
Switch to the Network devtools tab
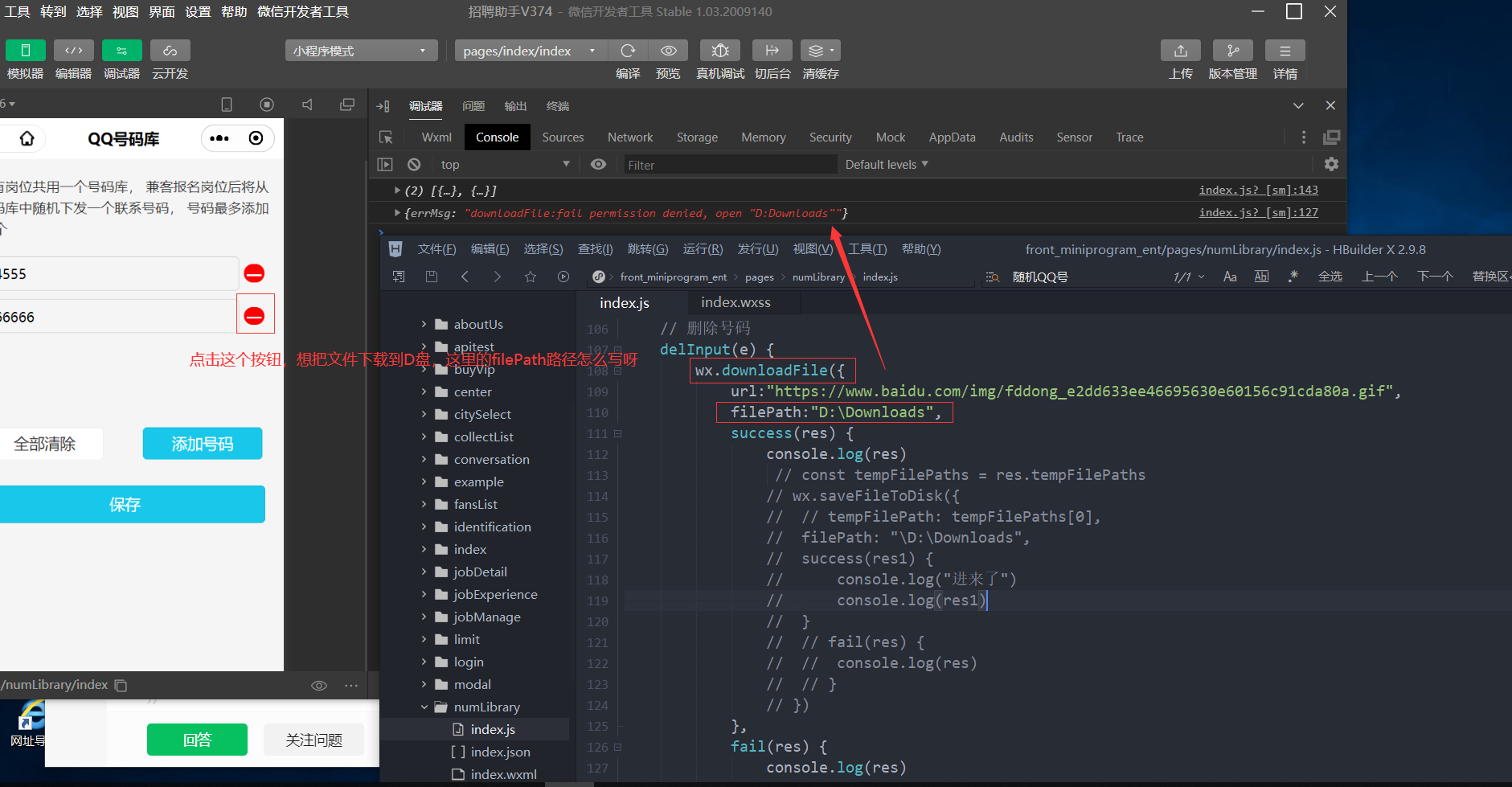(630, 137)
